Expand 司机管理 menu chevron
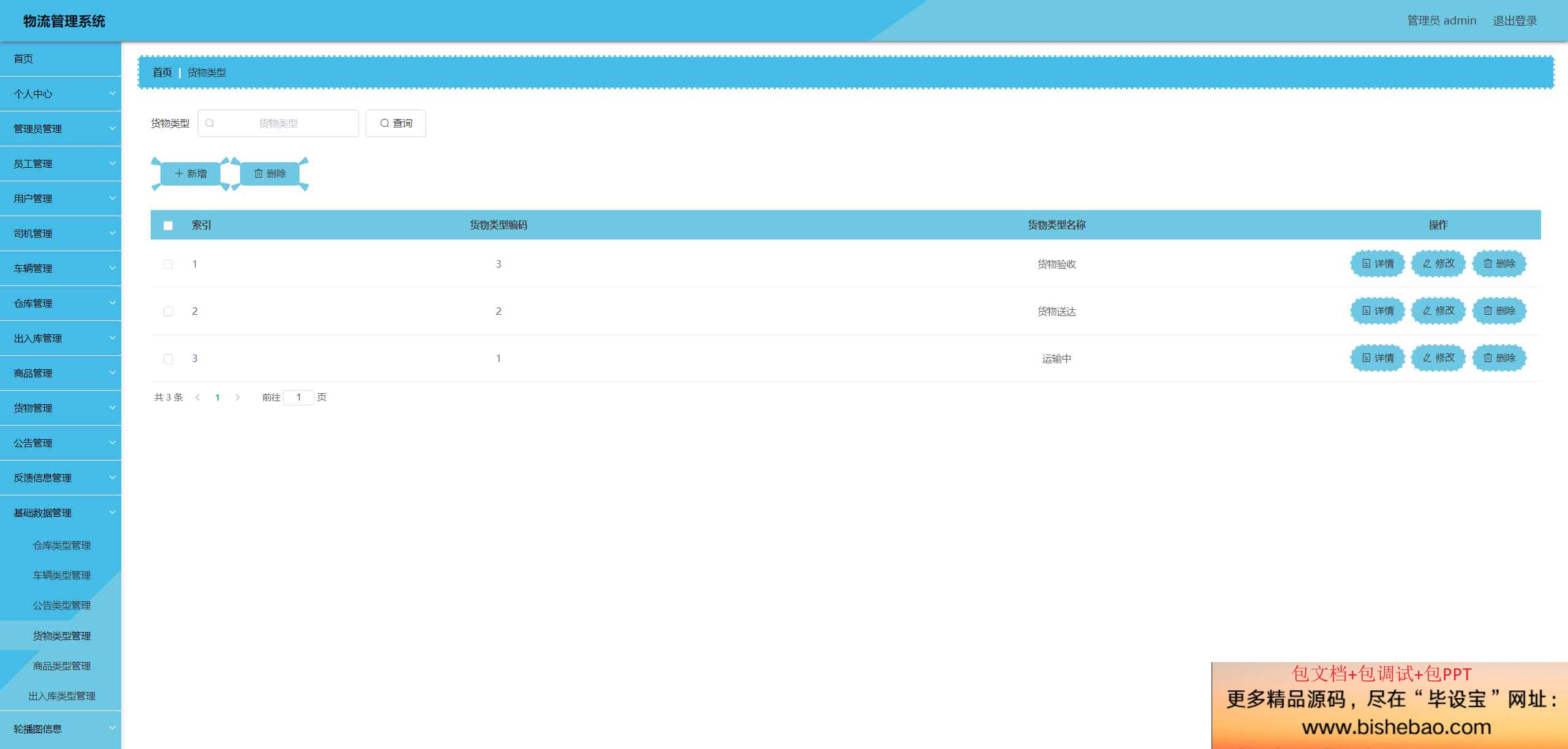Viewport: 1568px width, 749px height. tap(112, 233)
